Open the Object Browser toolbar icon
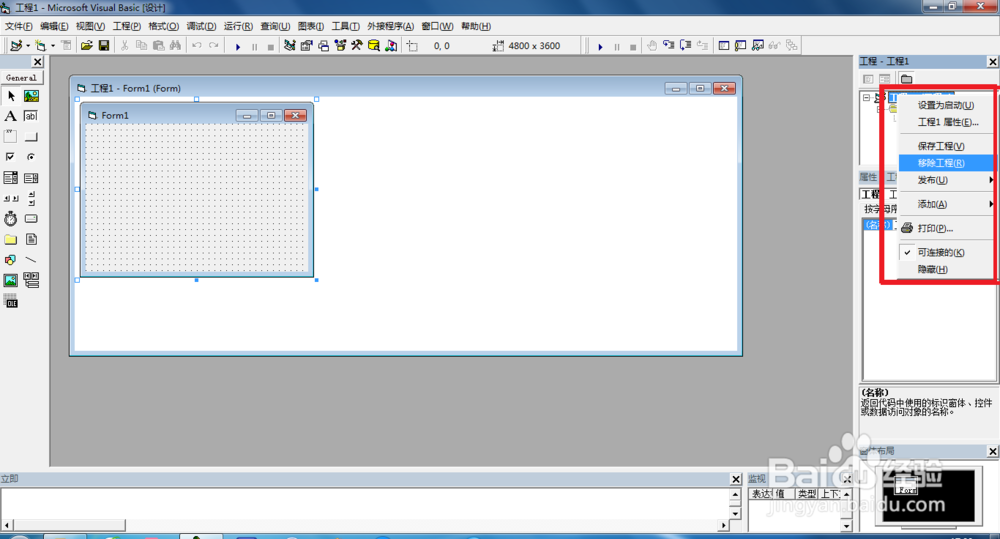Image resolution: width=1000 pixels, height=539 pixels. pyautogui.click(x=340, y=45)
